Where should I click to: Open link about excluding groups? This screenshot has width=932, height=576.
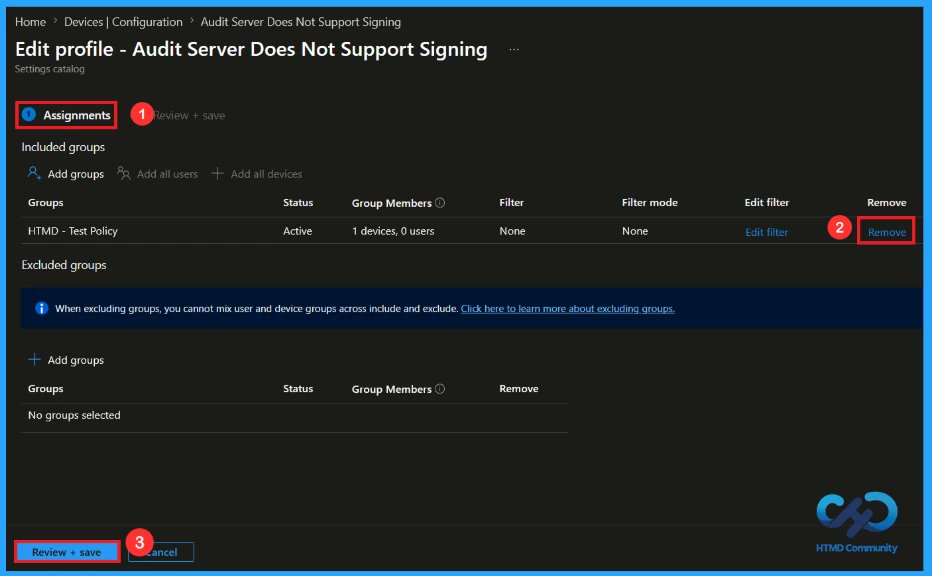[x=568, y=309]
